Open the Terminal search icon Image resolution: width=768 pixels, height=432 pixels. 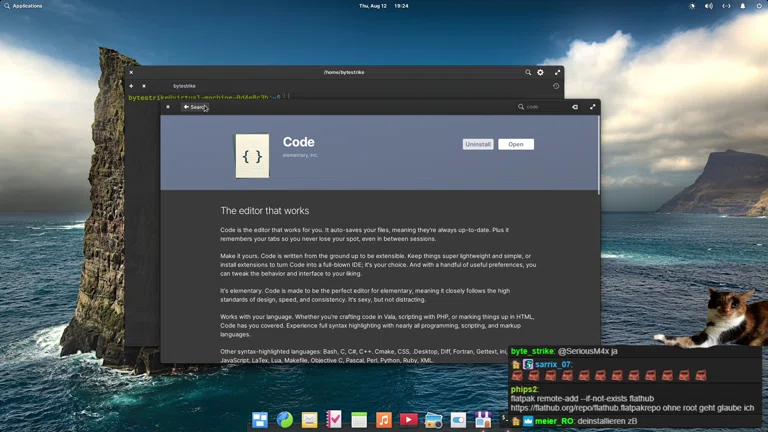coord(528,72)
